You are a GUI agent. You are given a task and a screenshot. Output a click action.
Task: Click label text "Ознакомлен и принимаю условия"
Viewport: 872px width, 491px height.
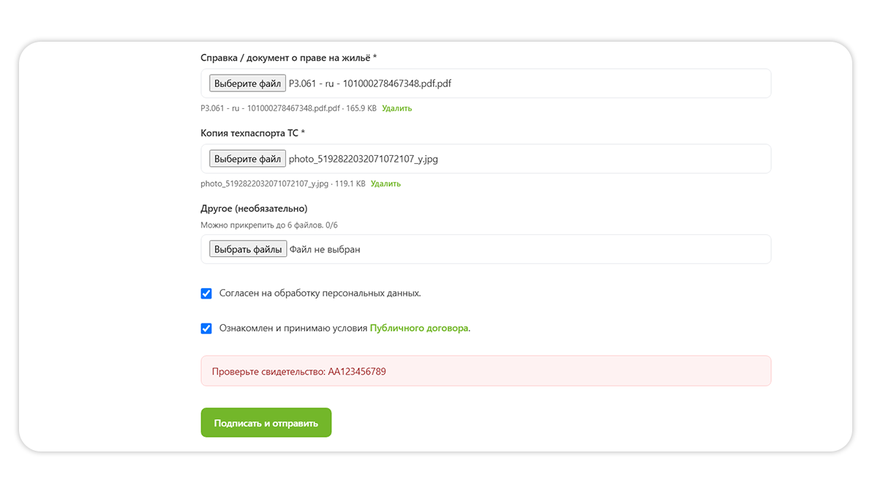(293, 328)
